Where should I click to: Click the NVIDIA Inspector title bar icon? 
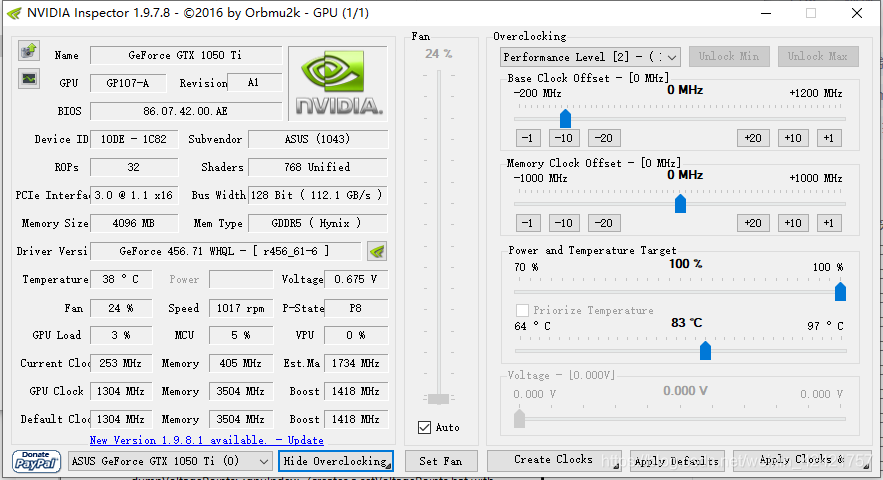(14, 13)
